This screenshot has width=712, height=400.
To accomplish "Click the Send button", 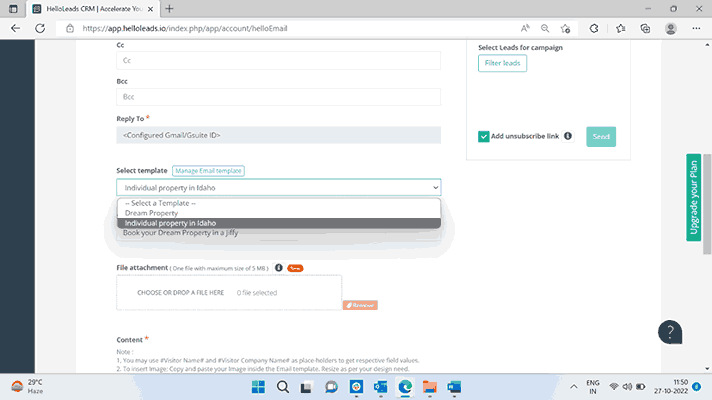I will (601, 137).
